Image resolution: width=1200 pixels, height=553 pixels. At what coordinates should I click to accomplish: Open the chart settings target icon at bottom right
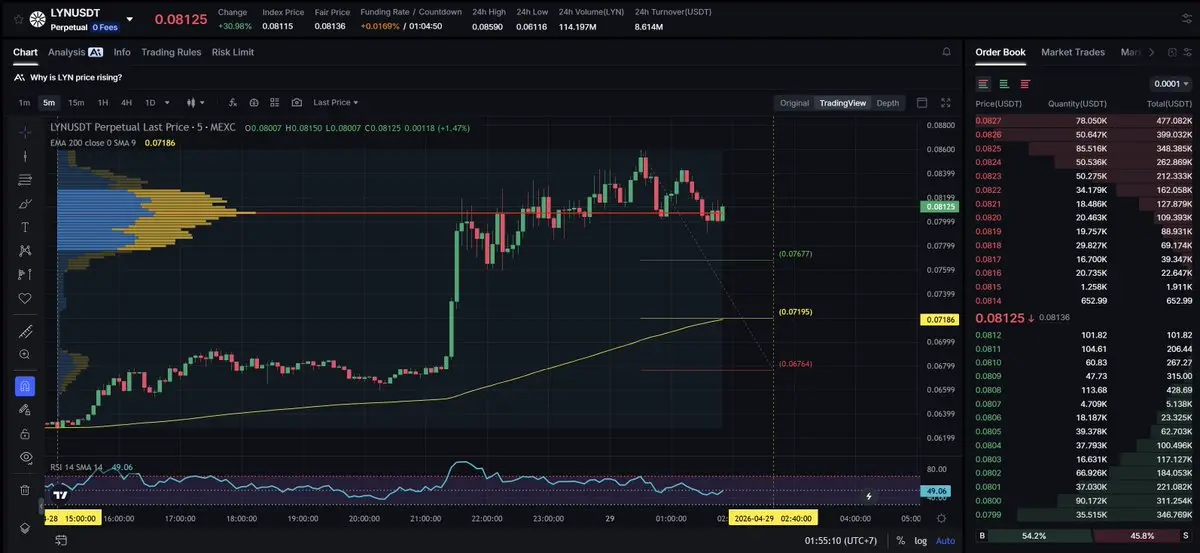[941, 517]
